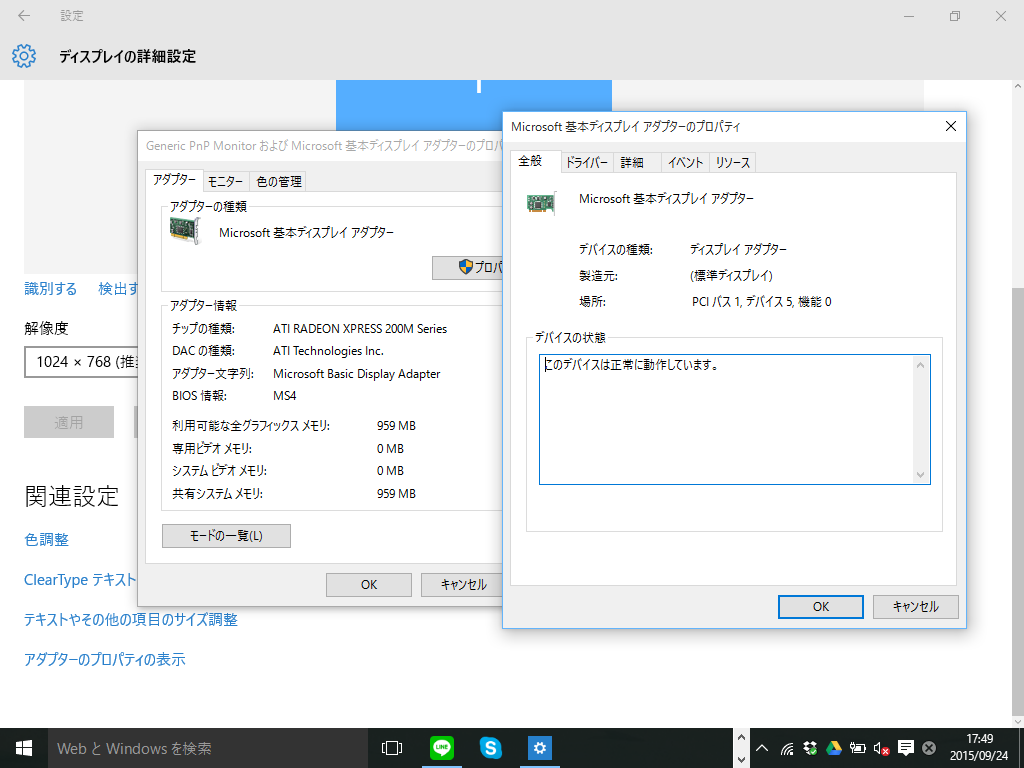Click the taskbar's down scroll arrow
The width and height of the screenshot is (1024, 768).
(x=741, y=760)
